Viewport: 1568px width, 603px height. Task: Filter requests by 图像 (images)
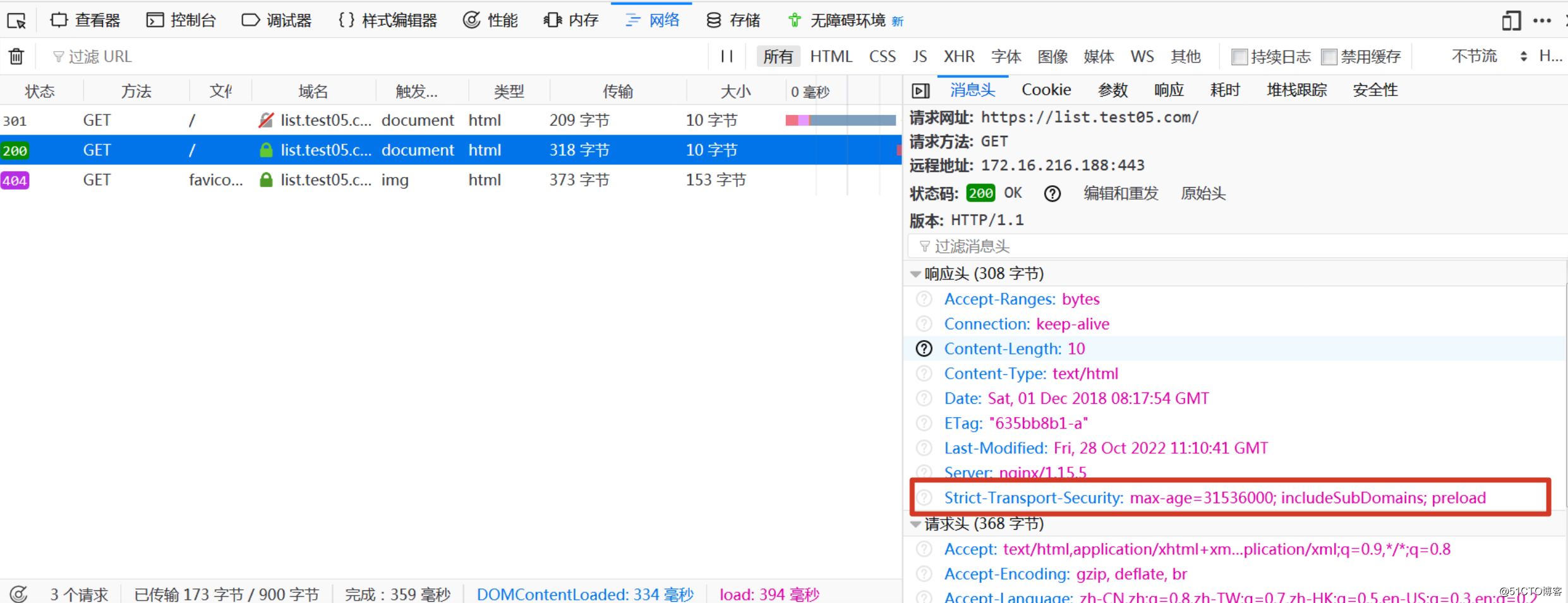[1052, 56]
